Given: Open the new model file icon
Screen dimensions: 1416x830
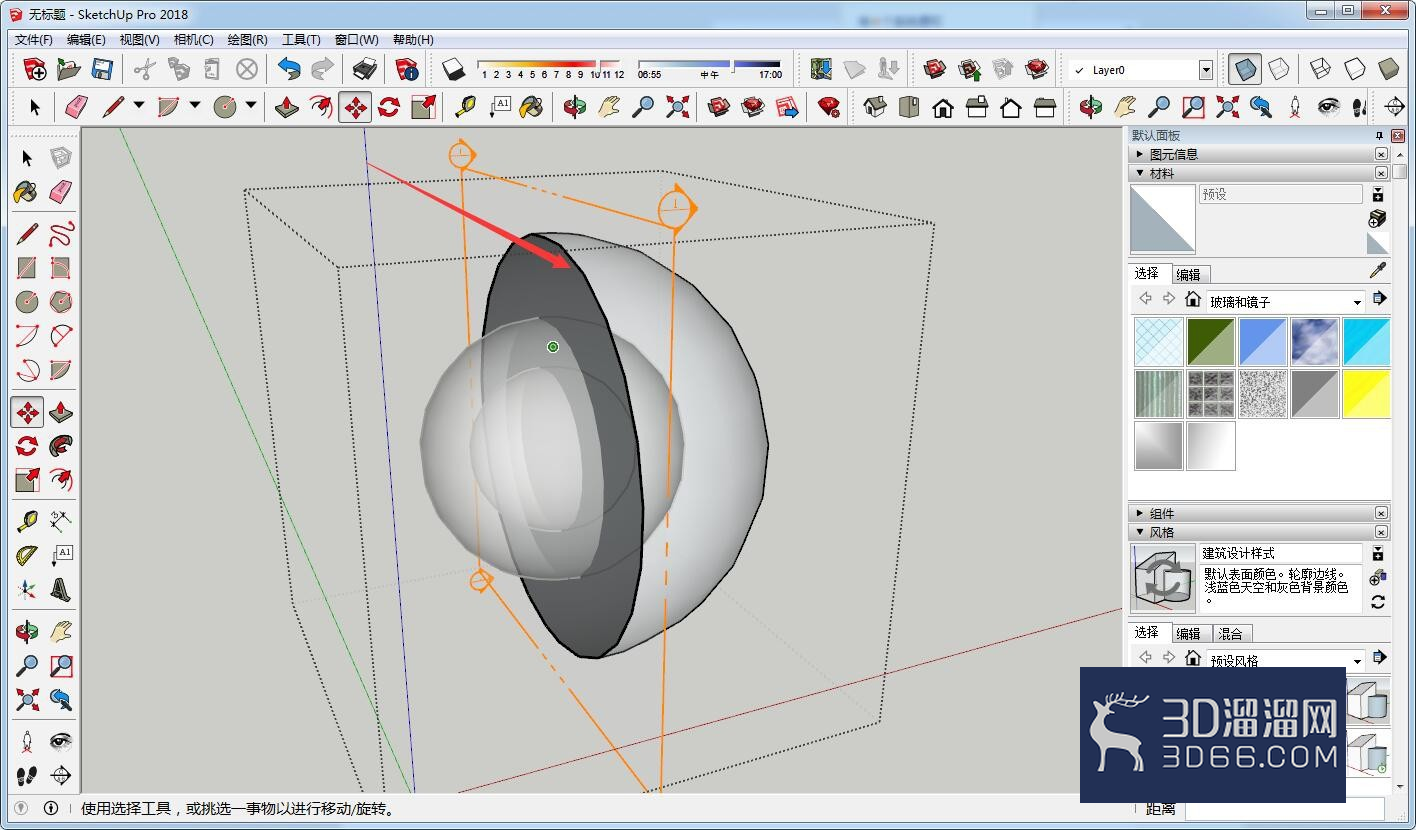Looking at the screenshot, I should pos(34,69).
